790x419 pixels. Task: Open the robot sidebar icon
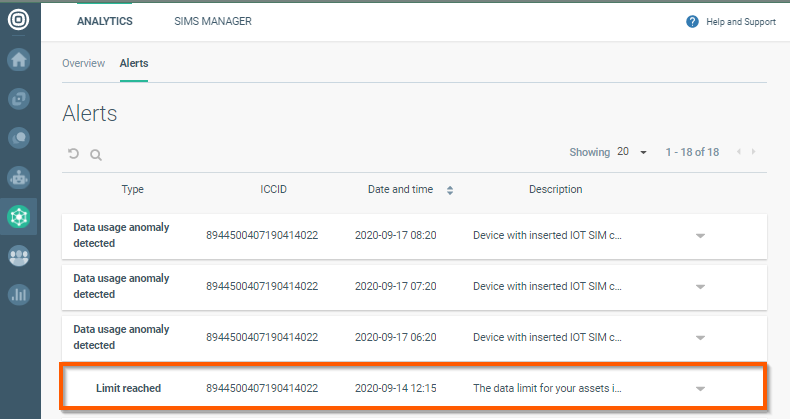click(x=19, y=177)
